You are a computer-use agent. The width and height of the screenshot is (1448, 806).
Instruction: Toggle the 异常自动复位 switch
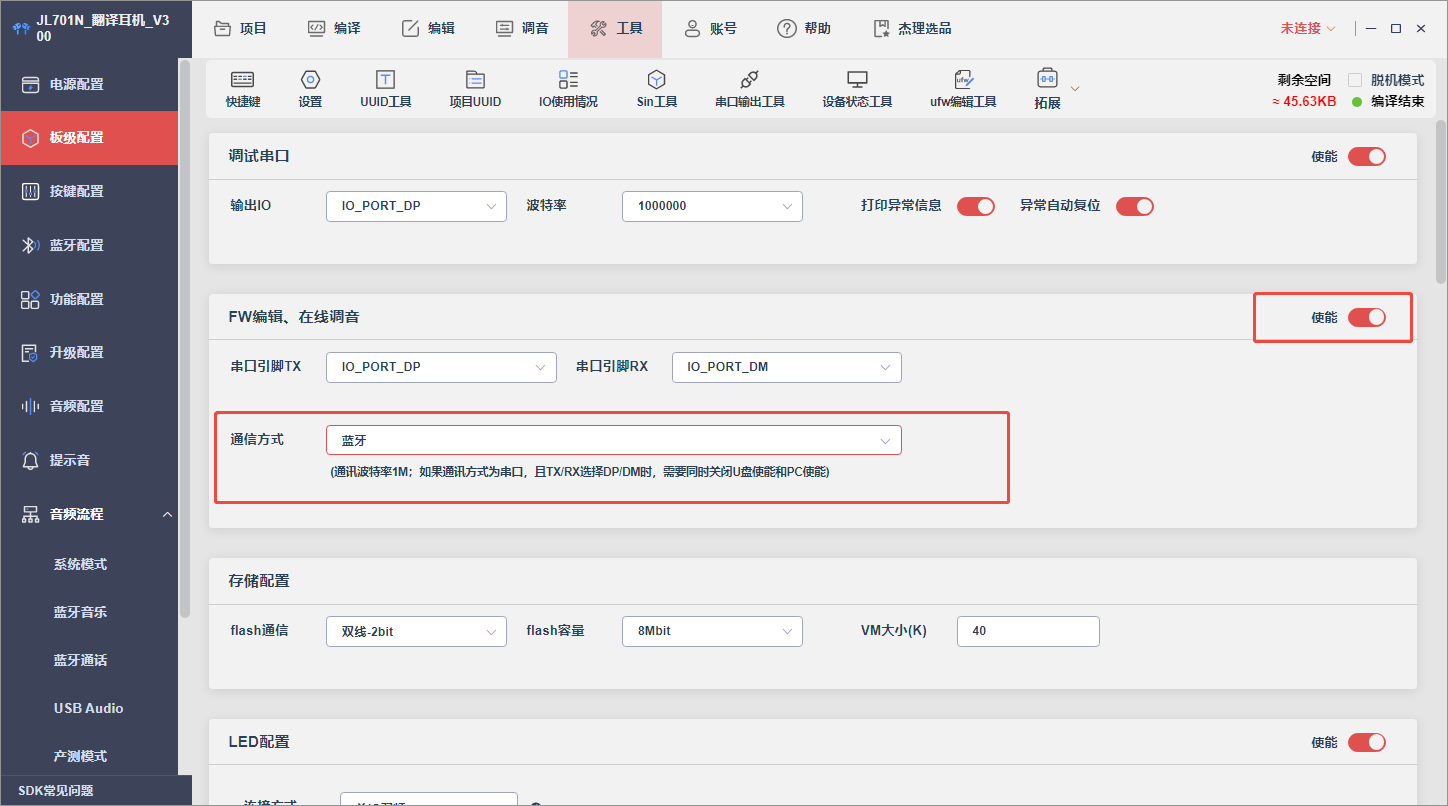1135,206
